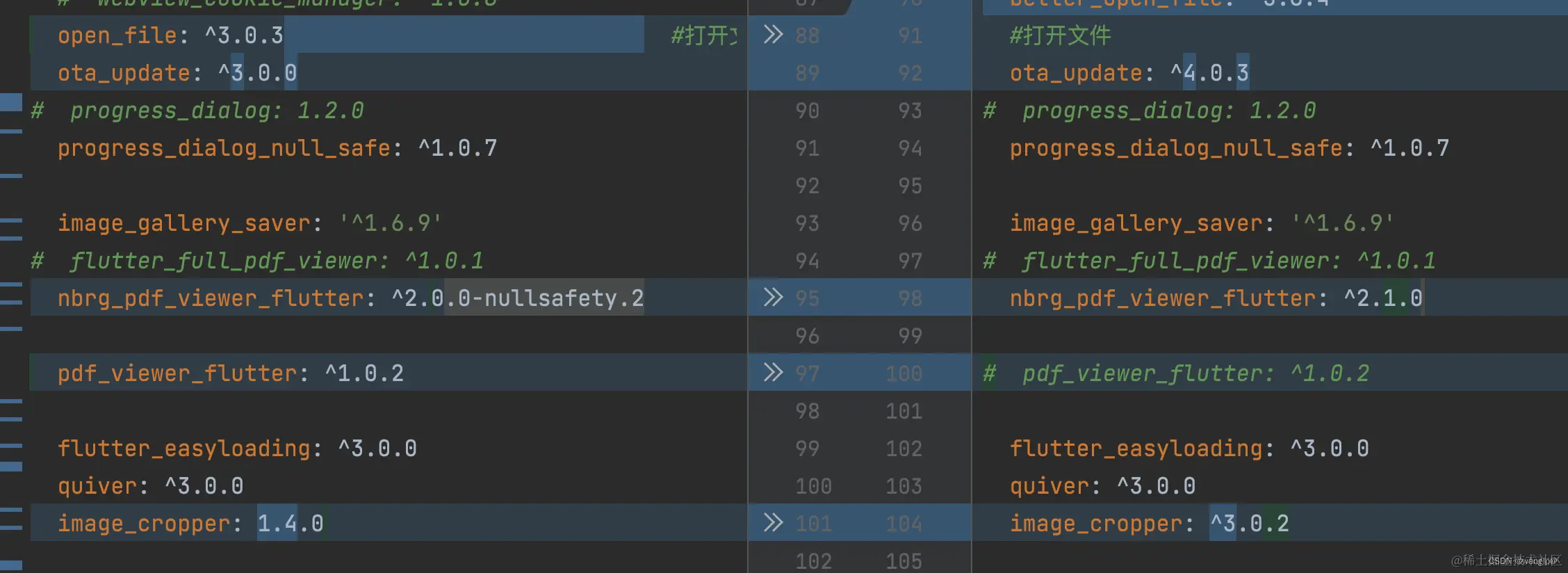Click right-pane 'image_gallery_saver' line

click(x=1202, y=223)
